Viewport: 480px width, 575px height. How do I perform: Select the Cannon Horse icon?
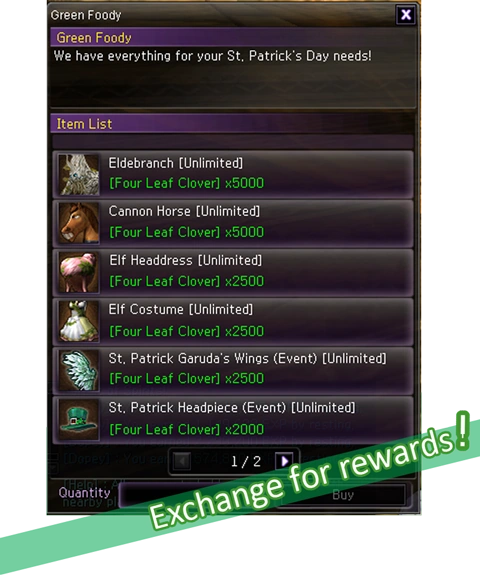[79, 223]
